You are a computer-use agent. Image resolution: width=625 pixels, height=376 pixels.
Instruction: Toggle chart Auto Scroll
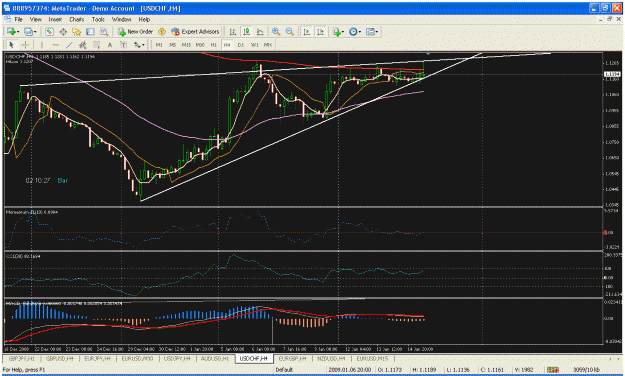(306, 31)
